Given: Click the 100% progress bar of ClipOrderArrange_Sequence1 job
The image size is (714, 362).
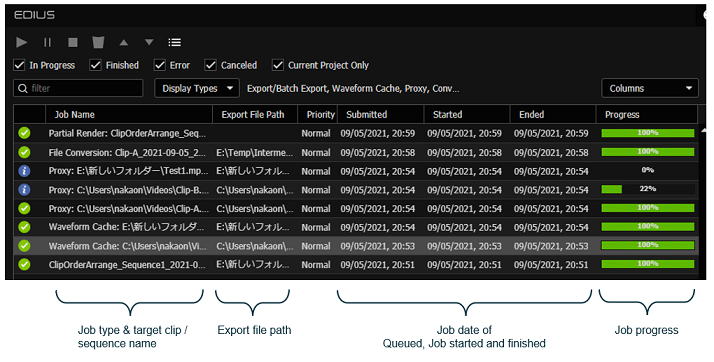Looking at the screenshot, I should (648, 264).
